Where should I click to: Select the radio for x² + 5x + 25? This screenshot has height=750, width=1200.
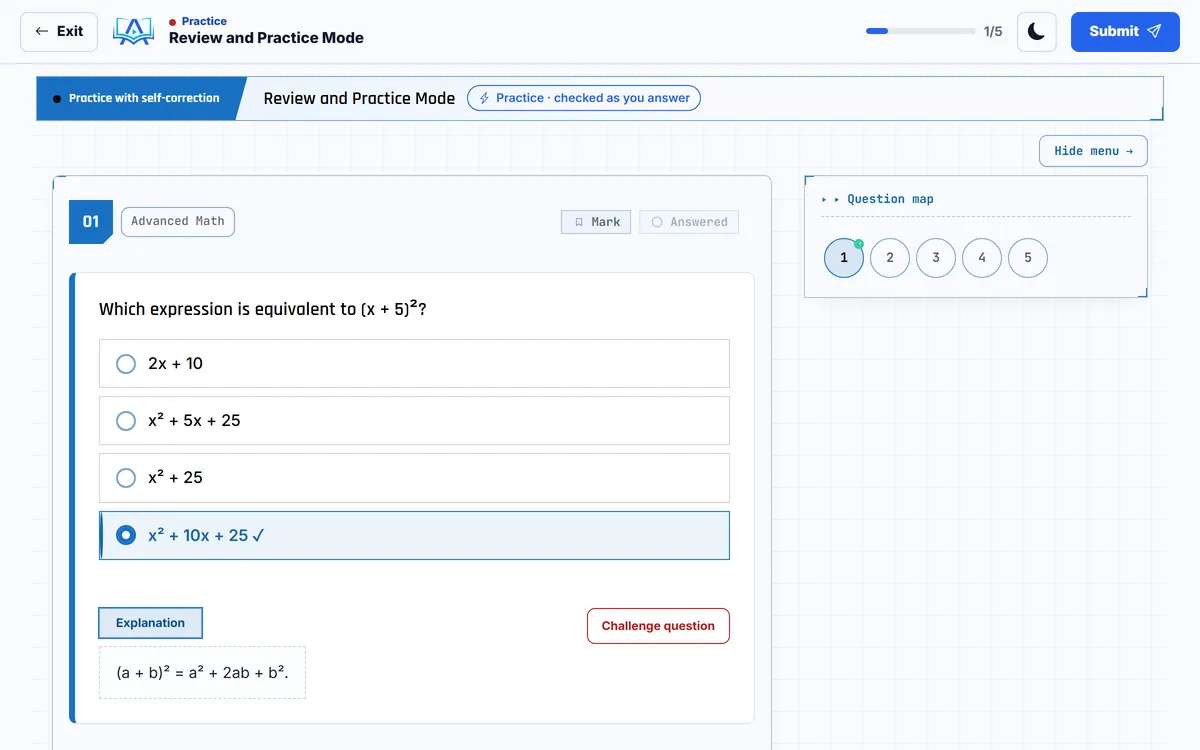coord(126,421)
